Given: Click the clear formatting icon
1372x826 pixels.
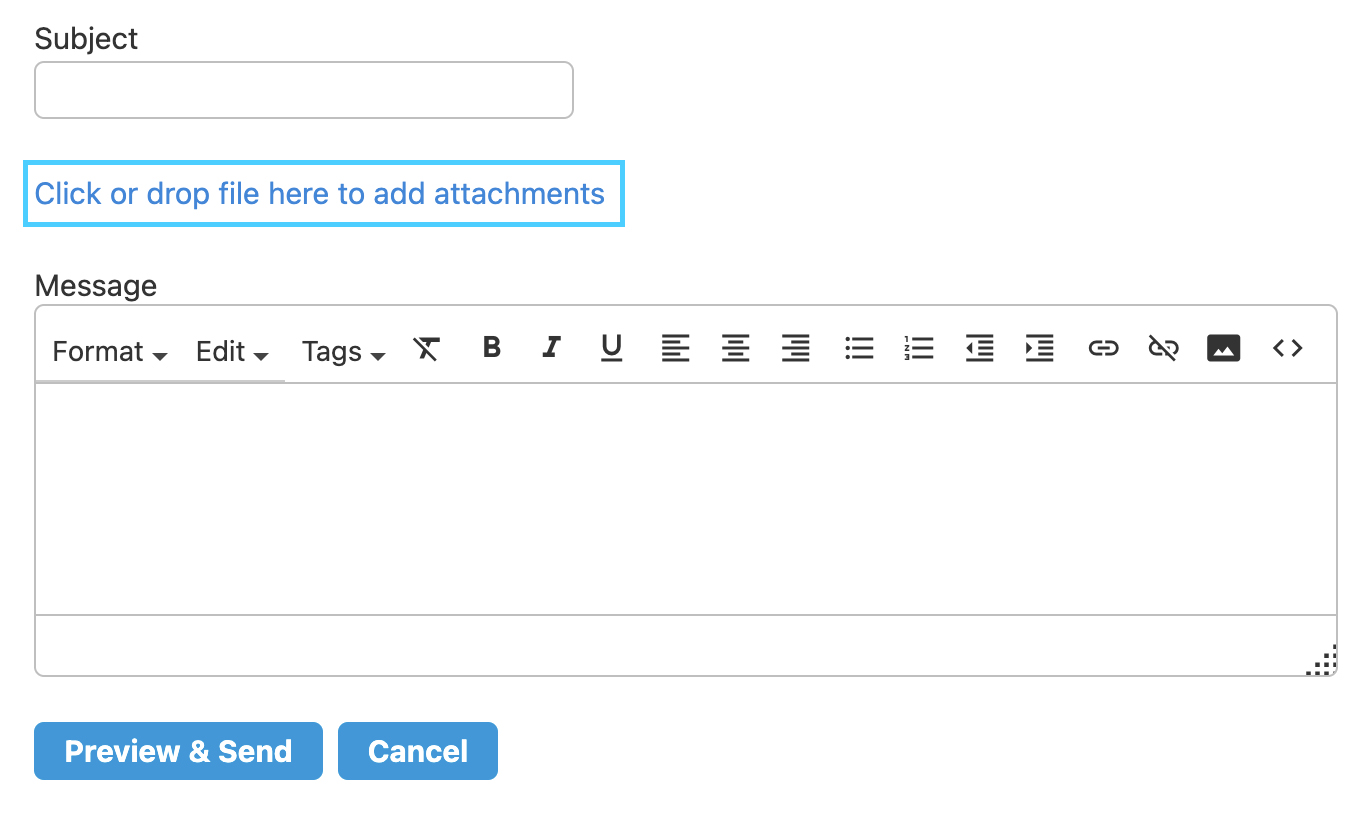Looking at the screenshot, I should (x=427, y=348).
